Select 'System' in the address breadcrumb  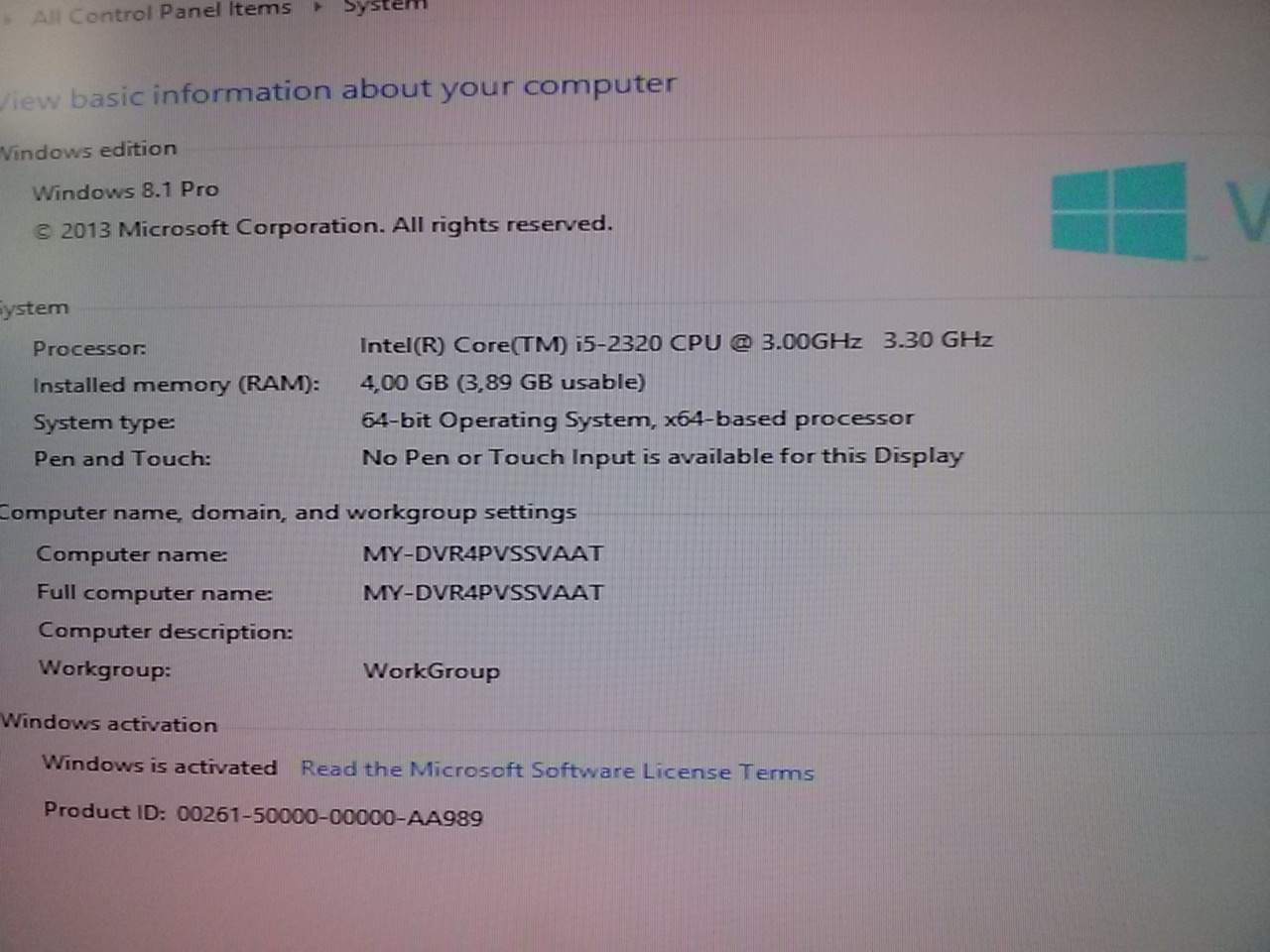click(385, 7)
